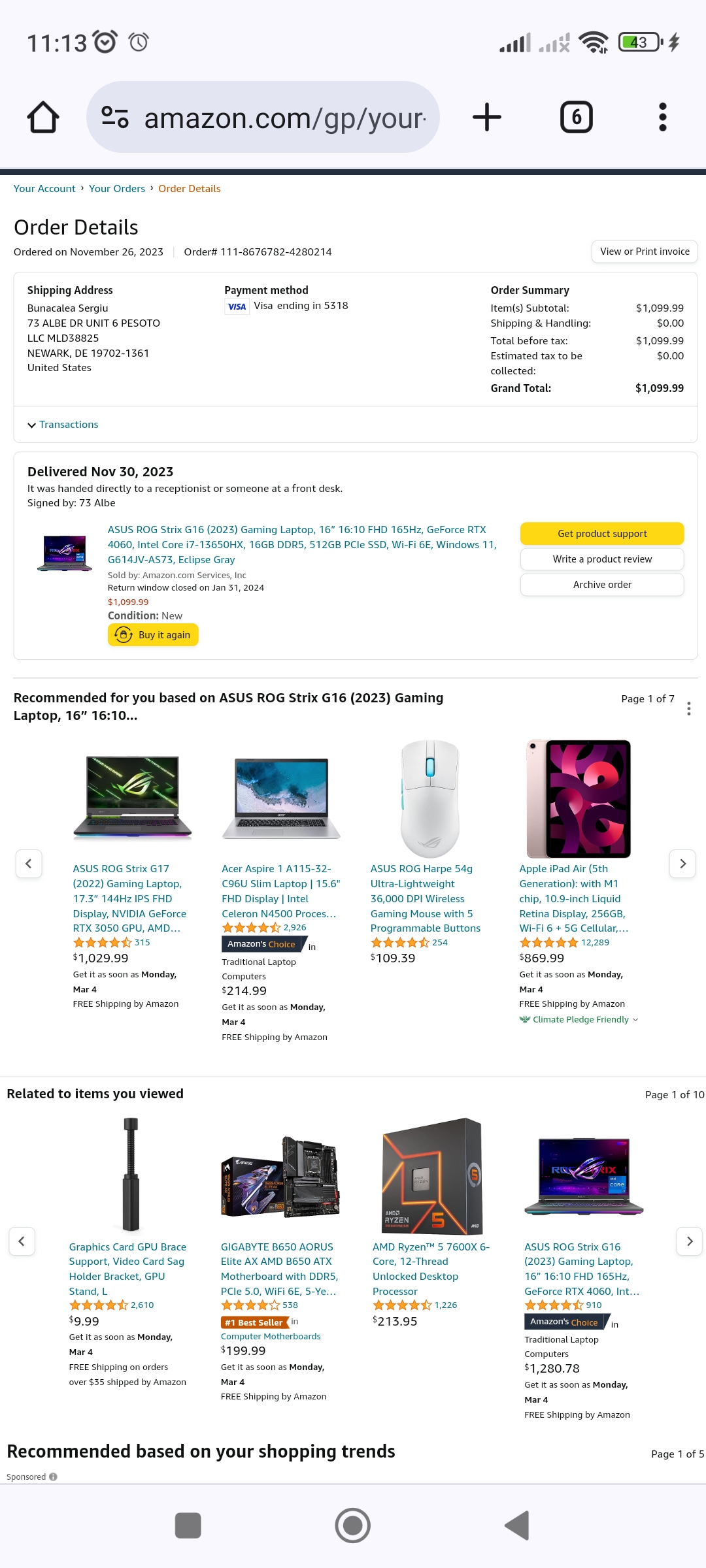Go to Your Orders breadcrumb
Screen dimensions: 706x1568
tap(117, 189)
